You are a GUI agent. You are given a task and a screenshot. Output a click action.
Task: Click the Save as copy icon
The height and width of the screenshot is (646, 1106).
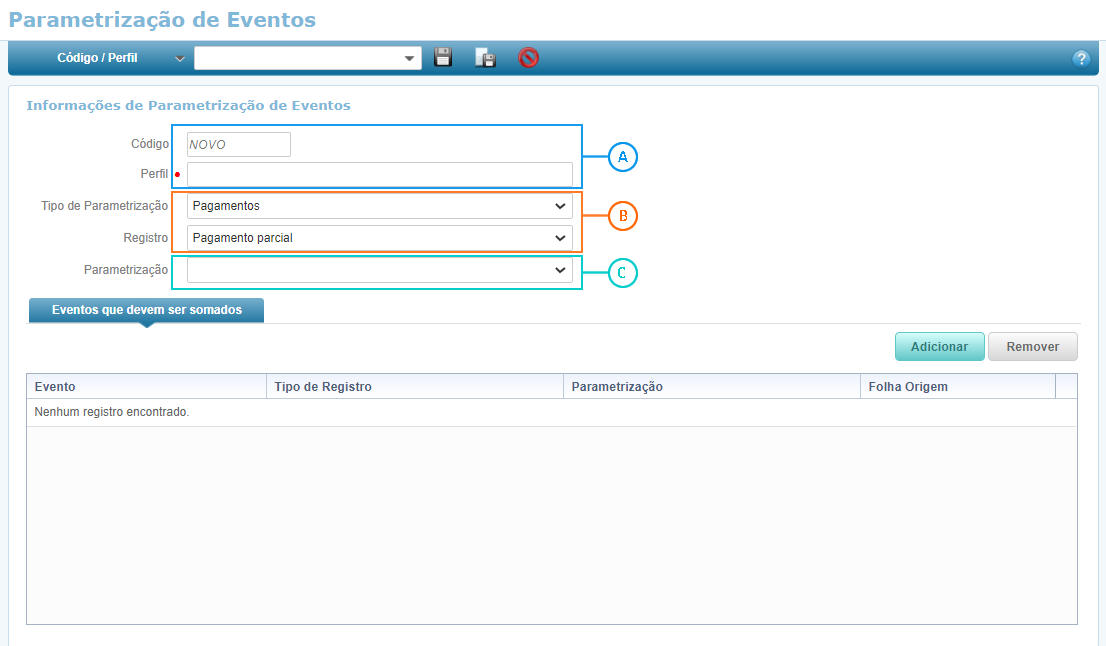(x=485, y=58)
